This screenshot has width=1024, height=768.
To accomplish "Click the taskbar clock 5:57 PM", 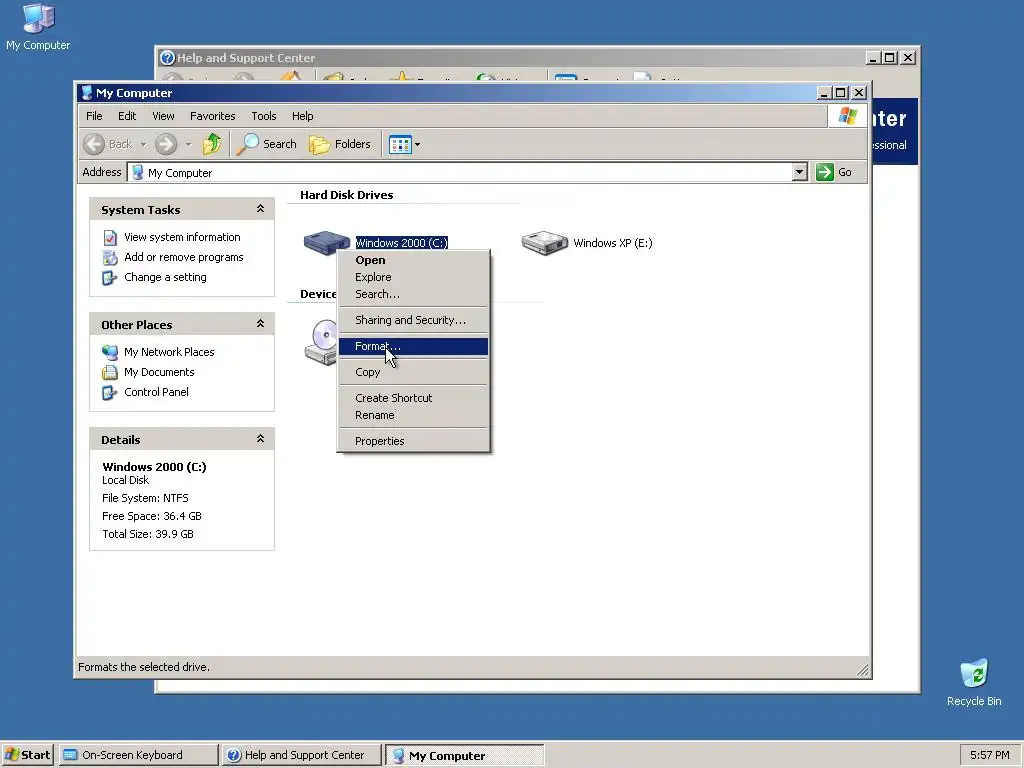I will (989, 755).
